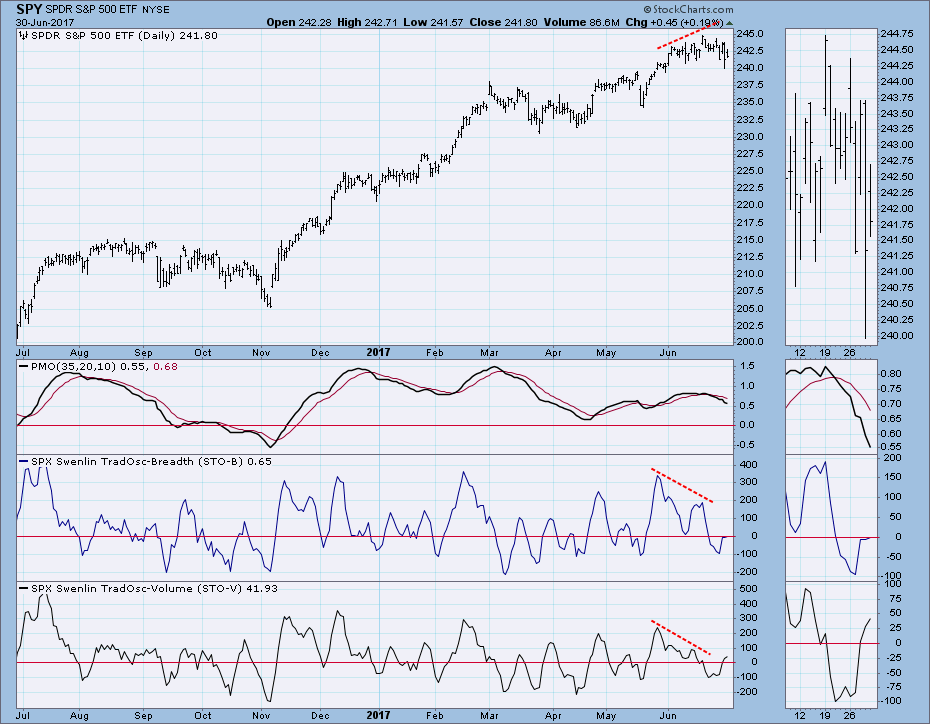Click the 1.5 label on PMO axis

pyautogui.click(x=747, y=366)
